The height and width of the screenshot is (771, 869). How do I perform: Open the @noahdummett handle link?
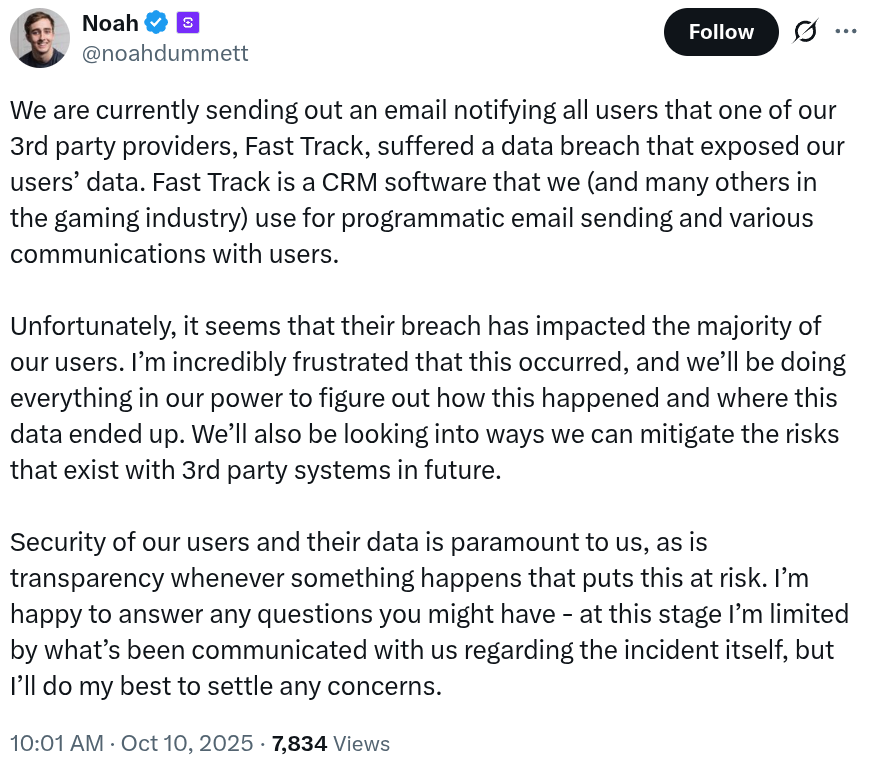pyautogui.click(x=165, y=52)
